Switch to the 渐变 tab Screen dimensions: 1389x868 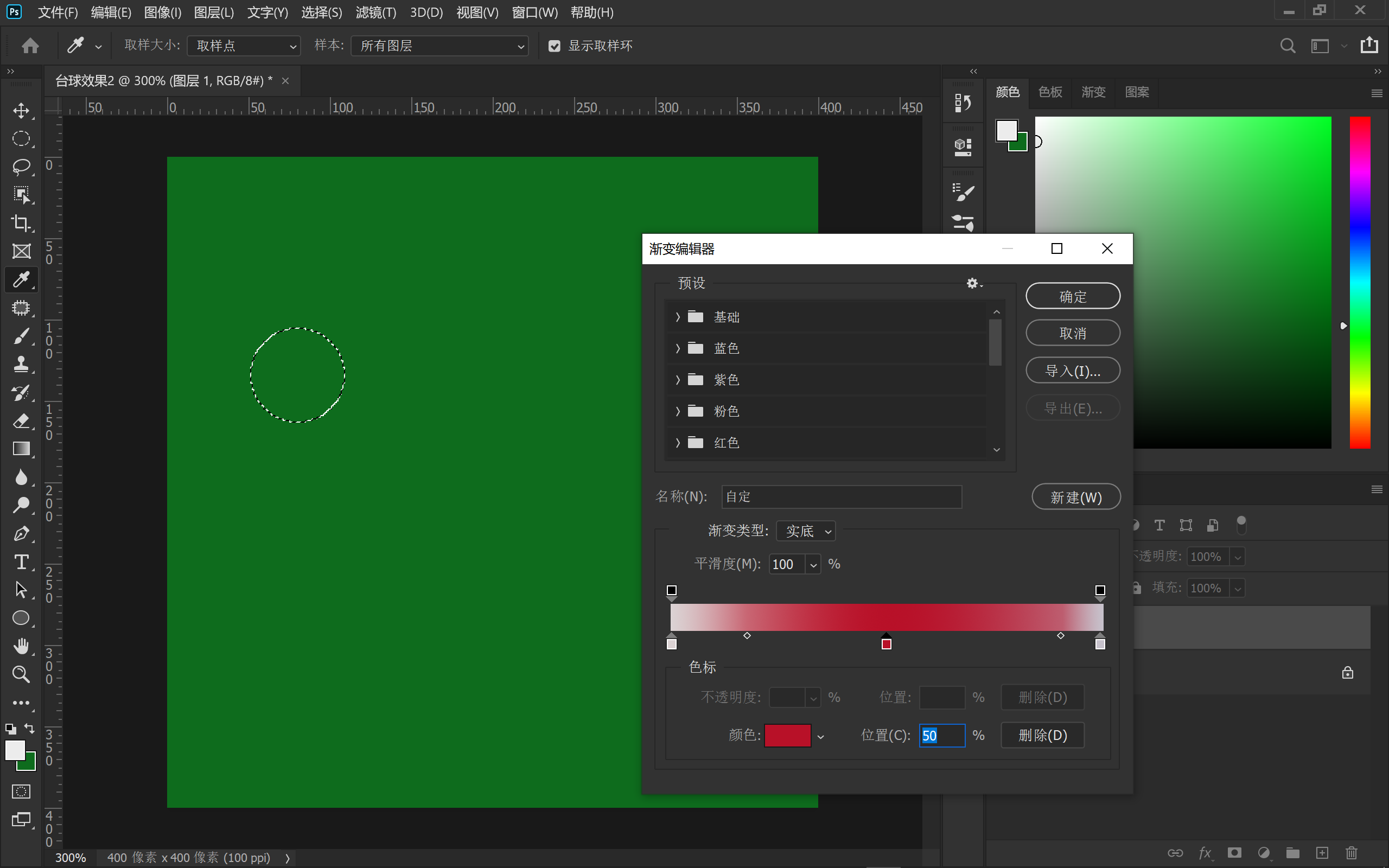coord(1093,92)
